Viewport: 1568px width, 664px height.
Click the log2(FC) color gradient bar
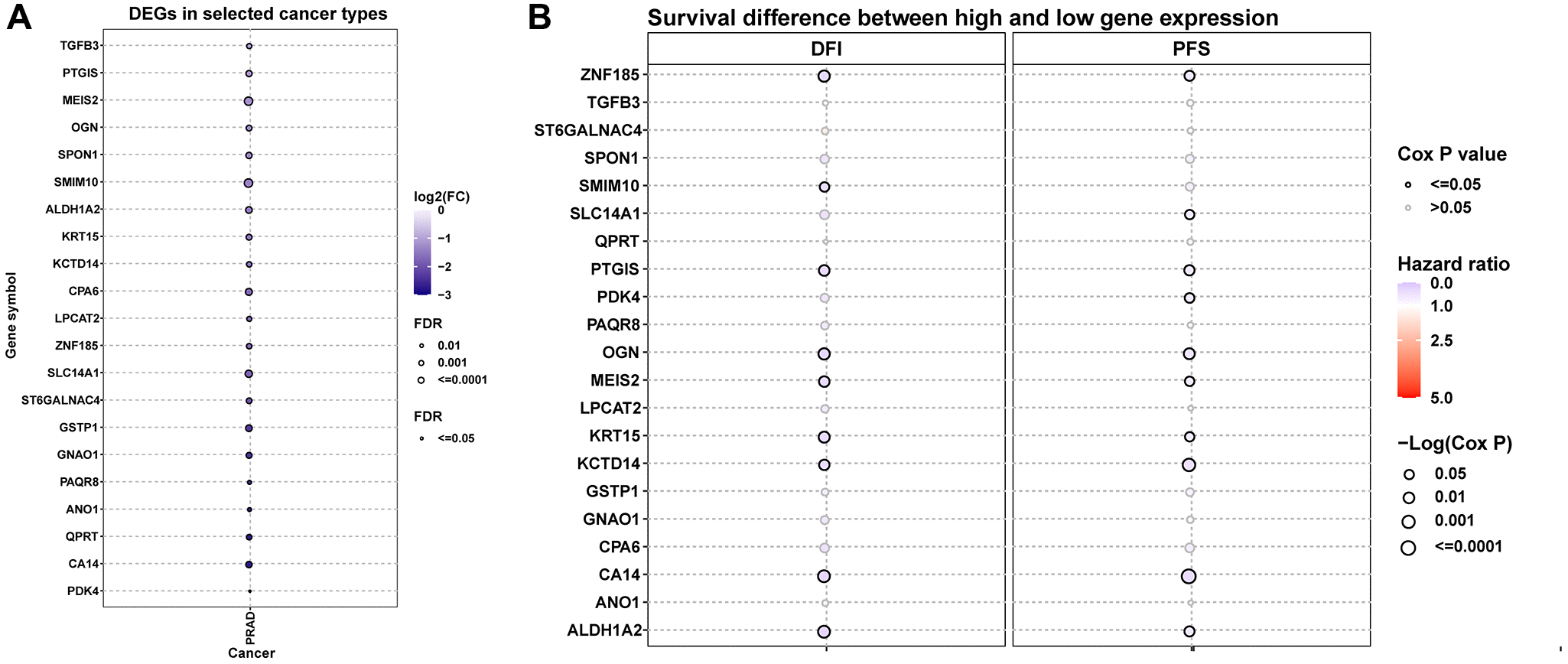pos(422,252)
